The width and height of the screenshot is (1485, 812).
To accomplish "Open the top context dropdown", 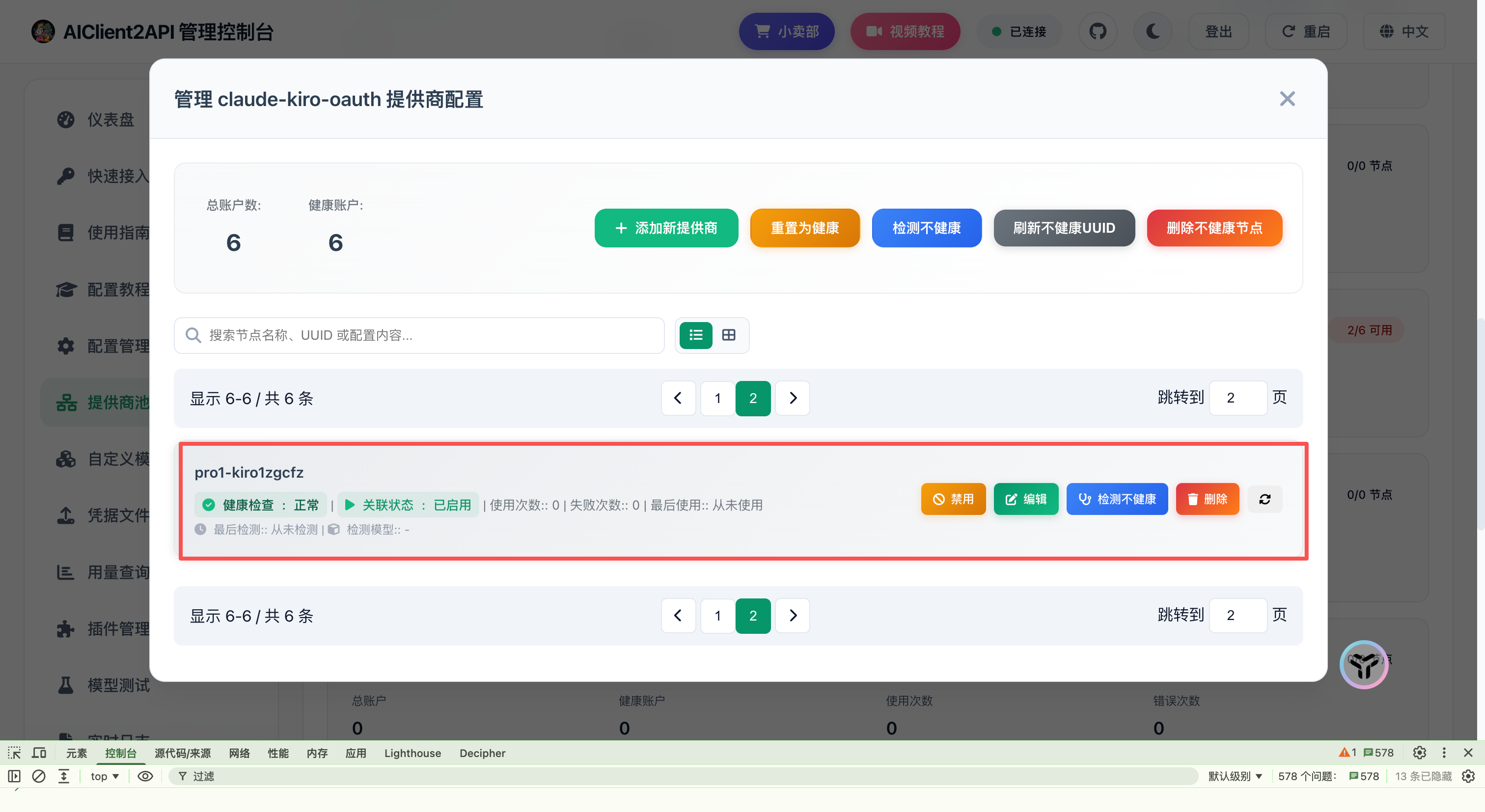I will pos(105,776).
